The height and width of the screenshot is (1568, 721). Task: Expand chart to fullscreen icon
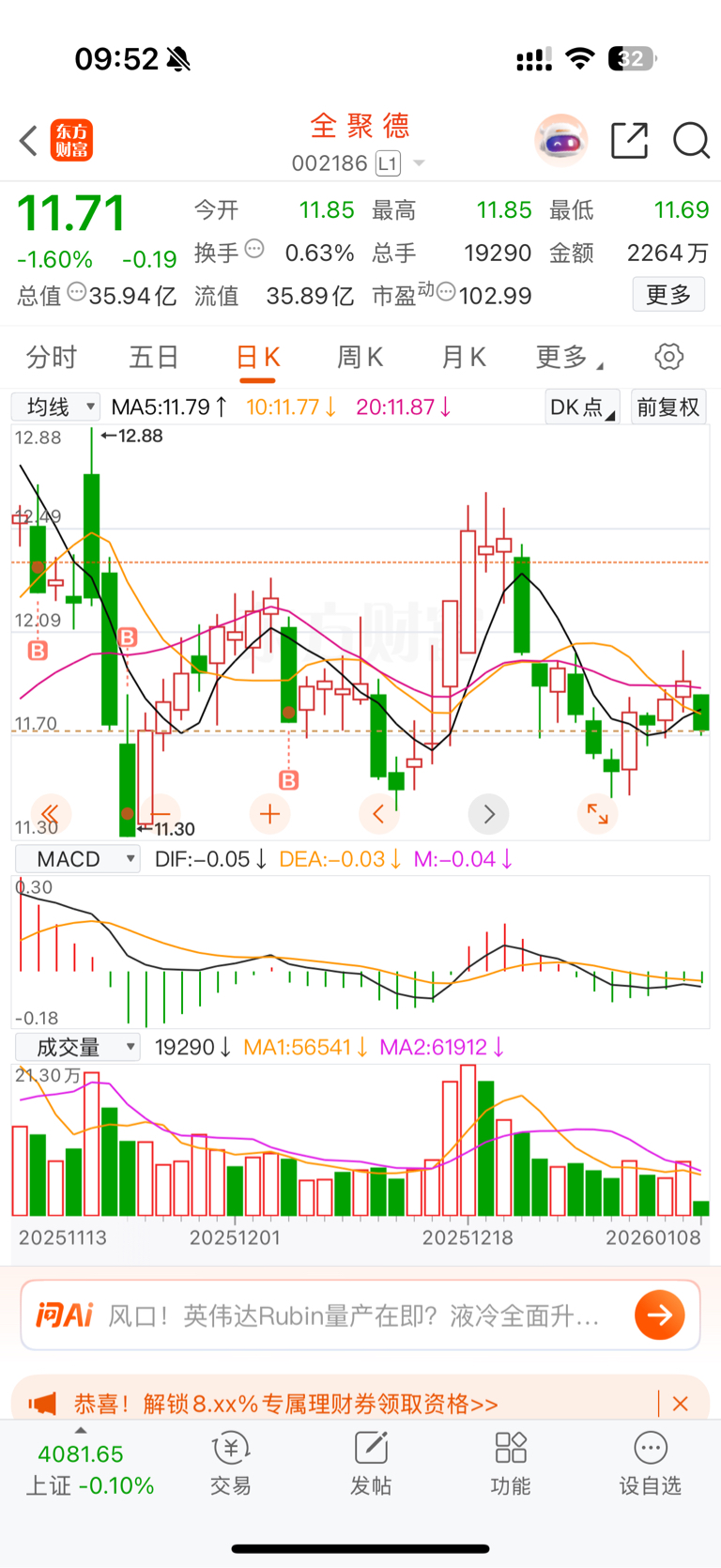tap(598, 813)
